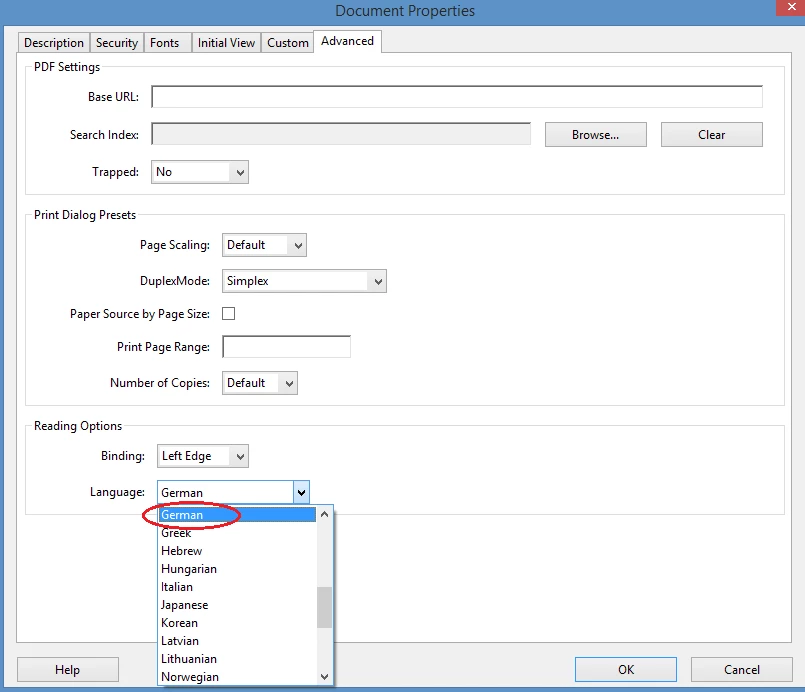Screen dimensions: 805x692
Task: Click the Help button
Action: (x=68, y=669)
